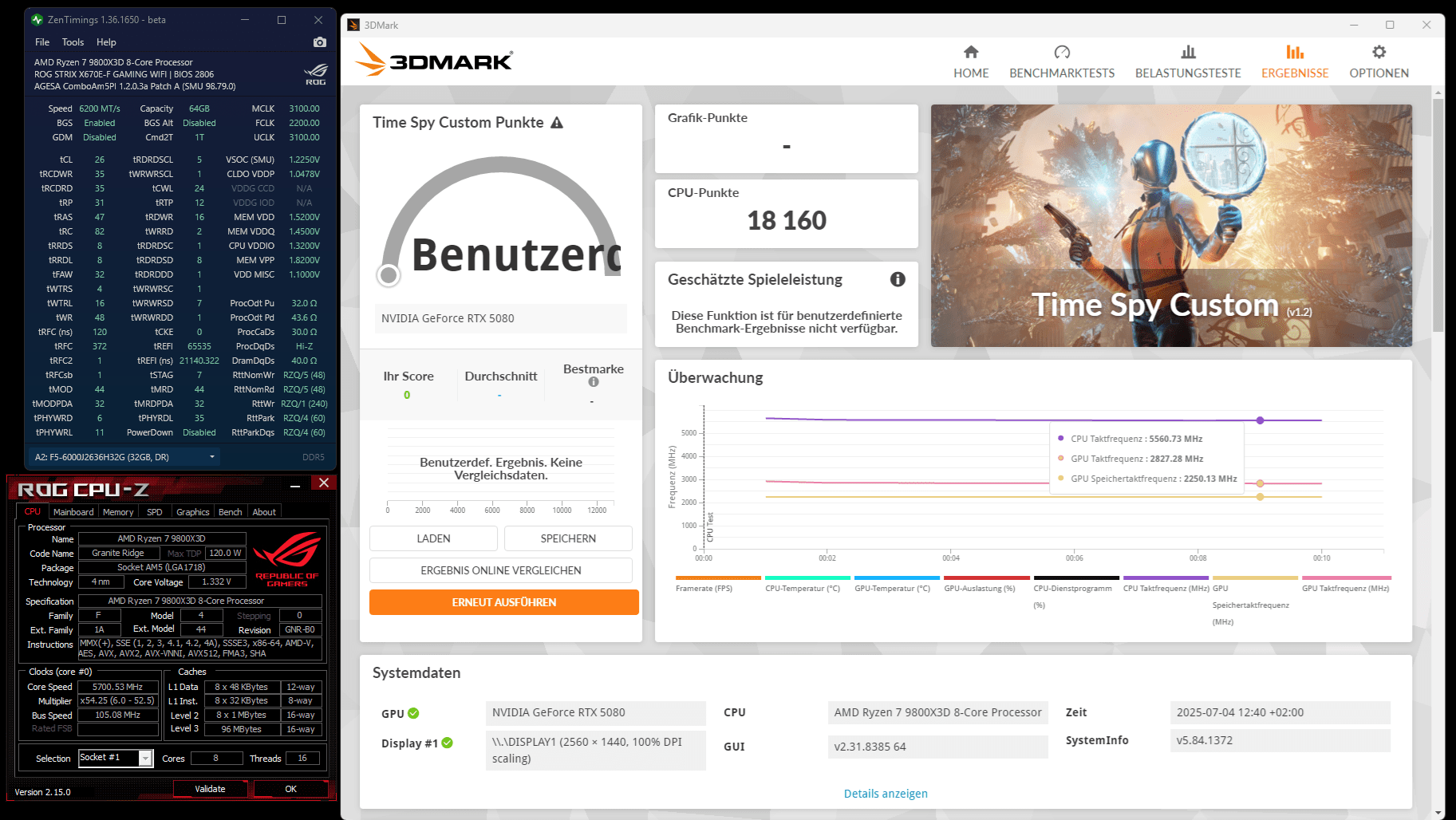Take a ZenTimings screenshot with the camera icon

tap(320, 42)
